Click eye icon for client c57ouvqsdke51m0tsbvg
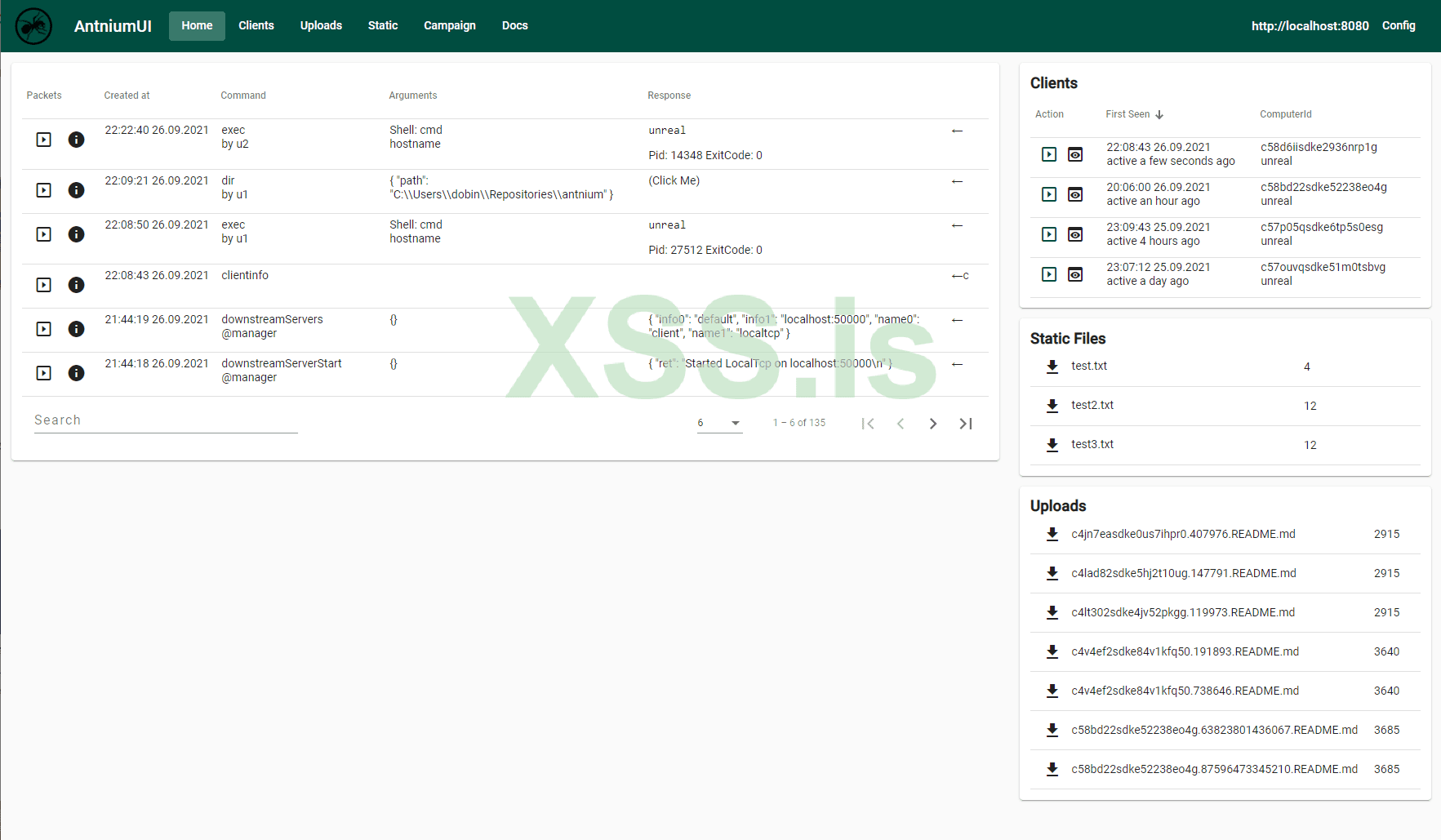Image resolution: width=1441 pixels, height=840 pixels. point(1075,274)
